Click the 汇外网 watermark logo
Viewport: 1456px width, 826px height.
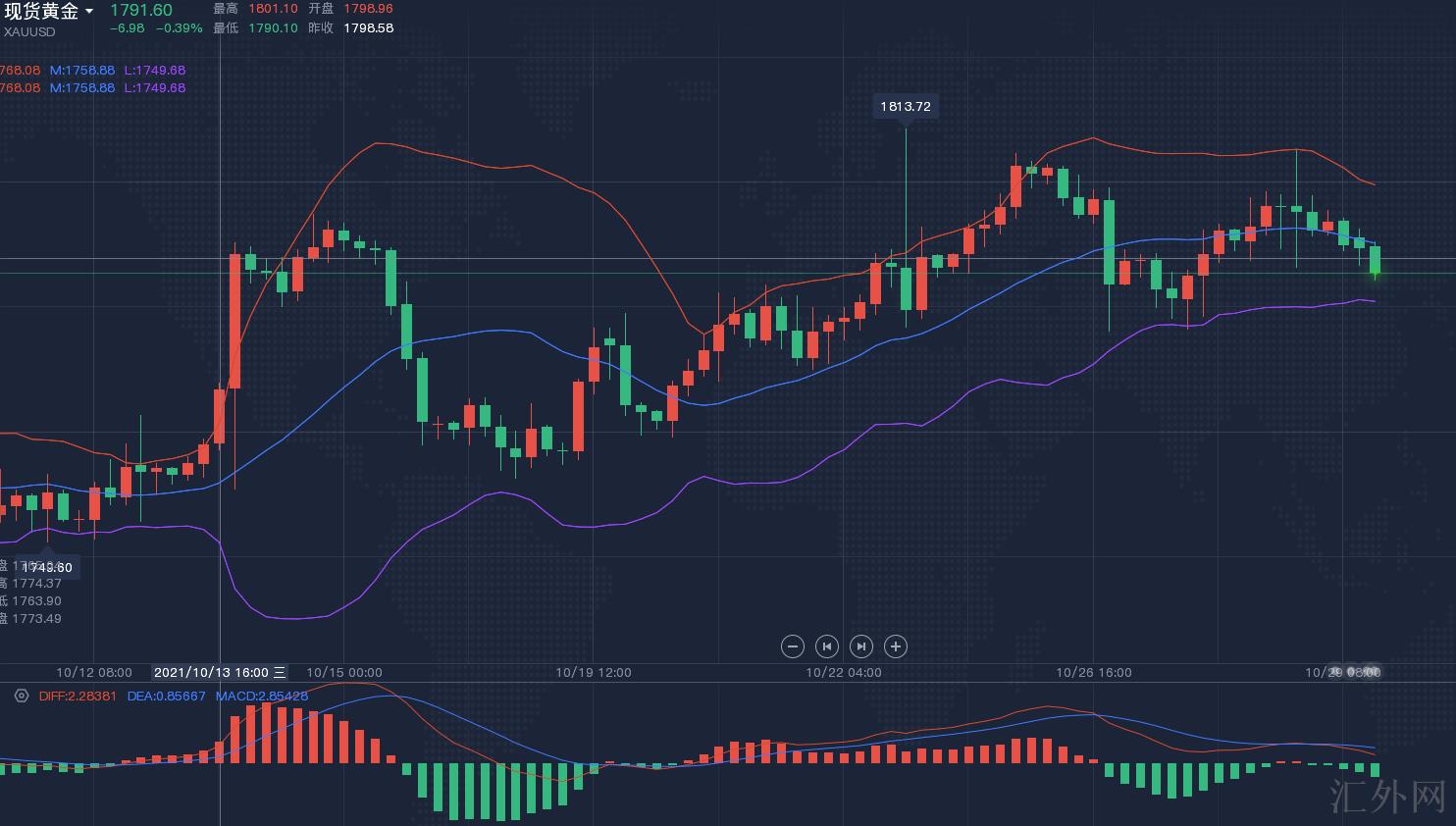1388,797
